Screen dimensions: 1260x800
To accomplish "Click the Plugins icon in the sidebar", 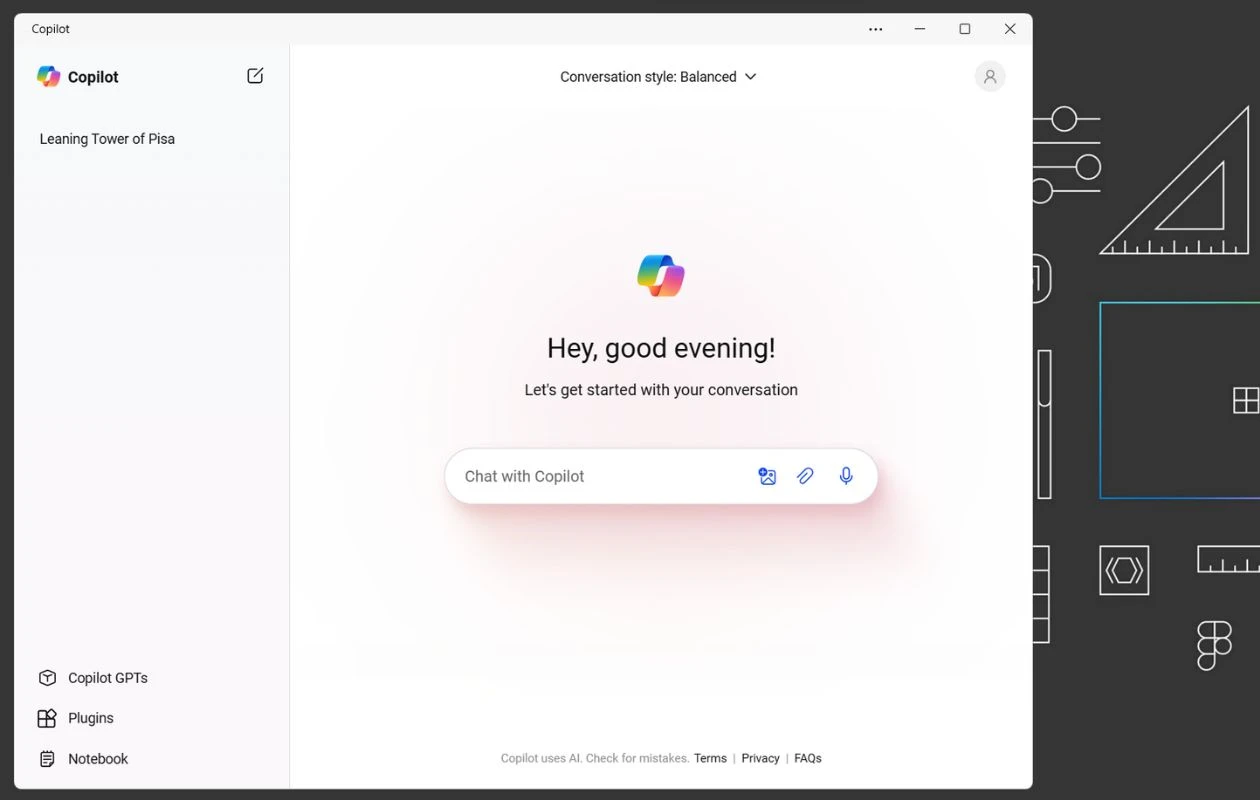I will click(x=47, y=718).
